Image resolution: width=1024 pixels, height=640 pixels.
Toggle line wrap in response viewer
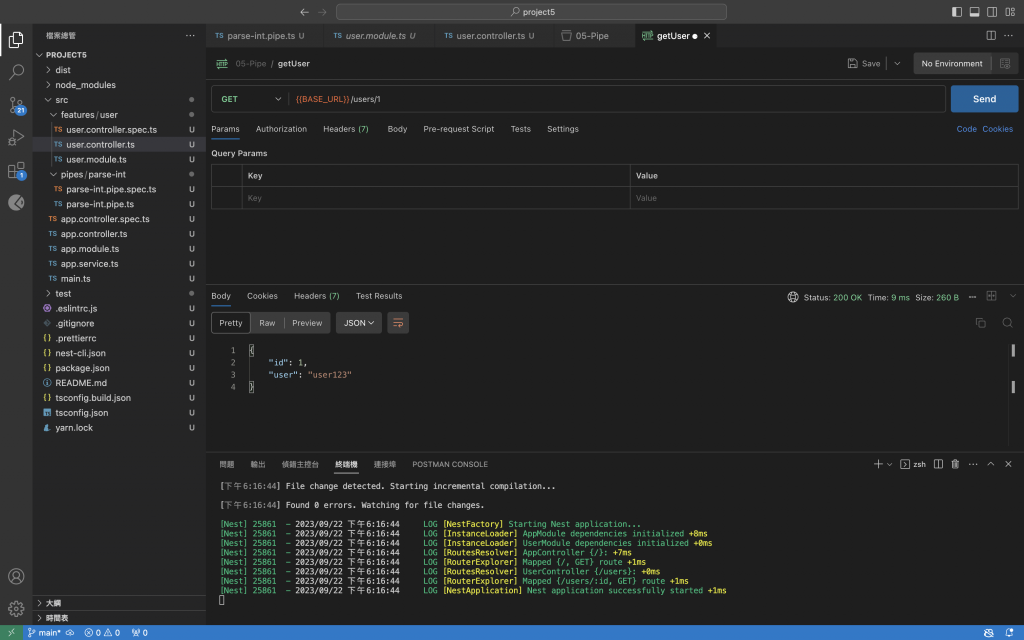pyautogui.click(x=398, y=323)
